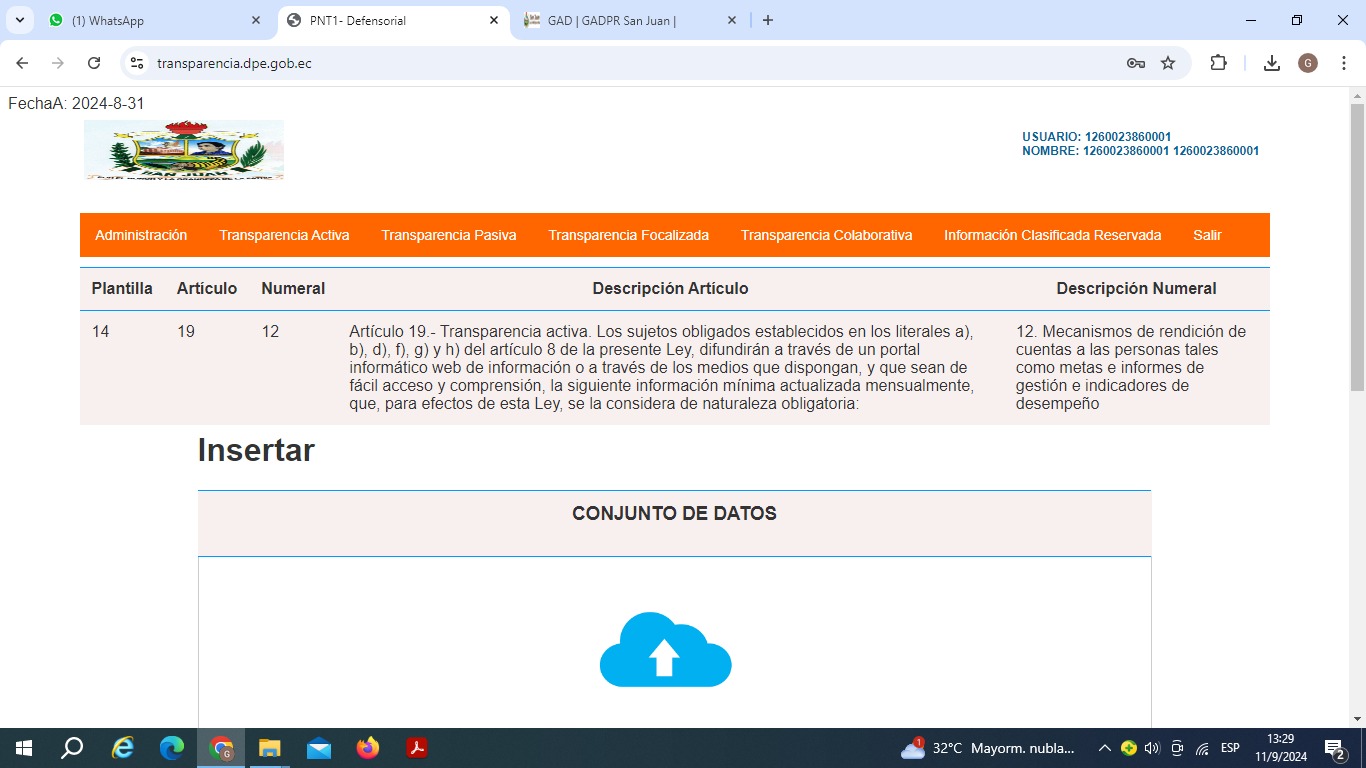
Task: Reload the page with the refresh icon
Action: coord(94,63)
